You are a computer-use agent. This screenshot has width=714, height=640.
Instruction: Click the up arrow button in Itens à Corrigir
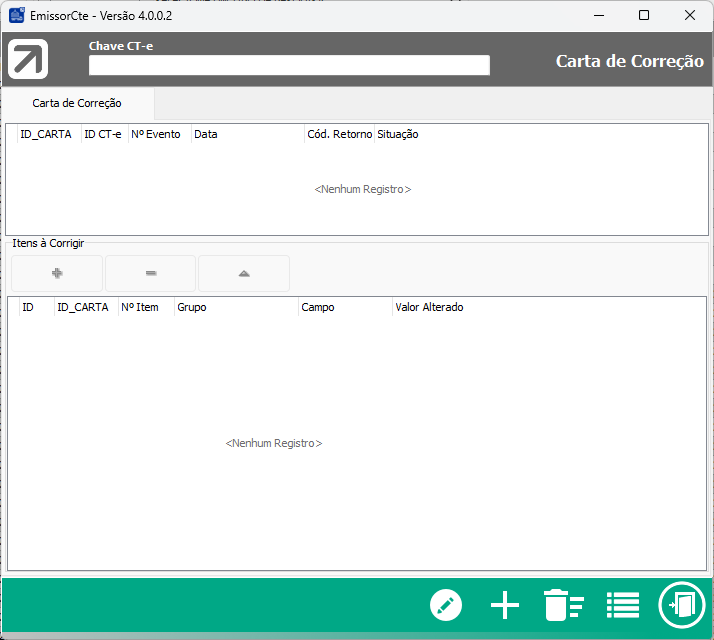[x=244, y=273]
